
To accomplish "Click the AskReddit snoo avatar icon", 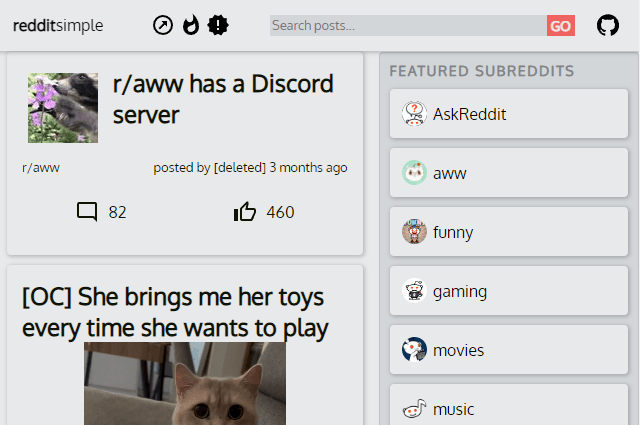I will click(414, 113).
